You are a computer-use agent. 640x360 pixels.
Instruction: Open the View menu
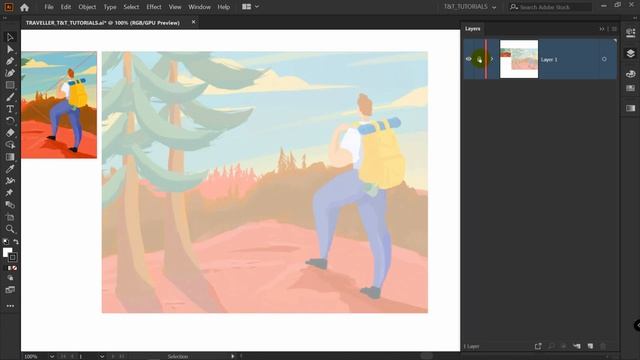(x=175, y=7)
